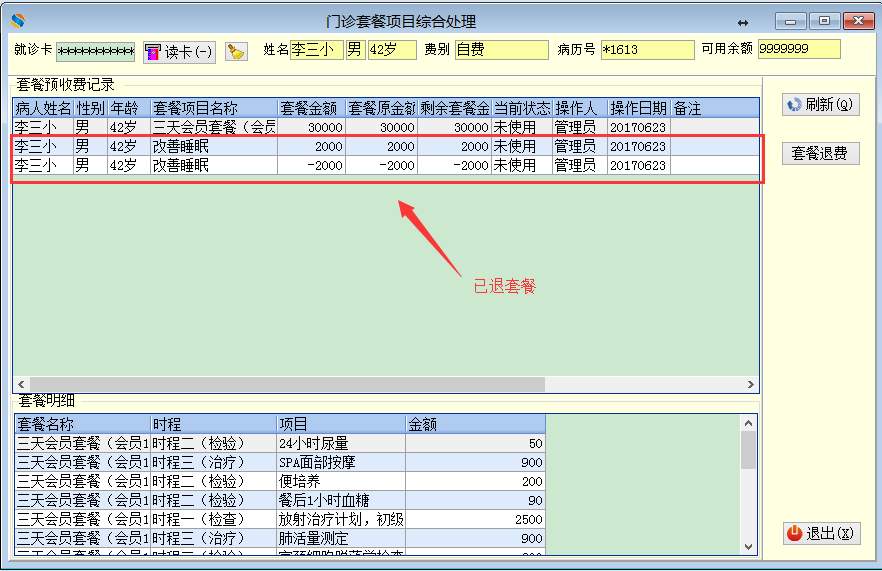Click the 刷新(Q) refresh button
The height and width of the screenshot is (571, 882).
(x=821, y=105)
